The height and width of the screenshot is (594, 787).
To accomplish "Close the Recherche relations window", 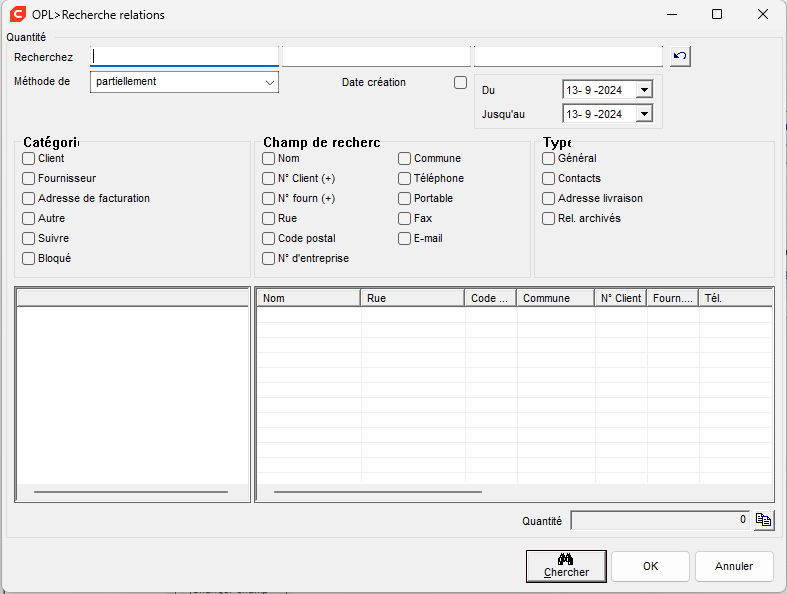I will [x=763, y=14].
